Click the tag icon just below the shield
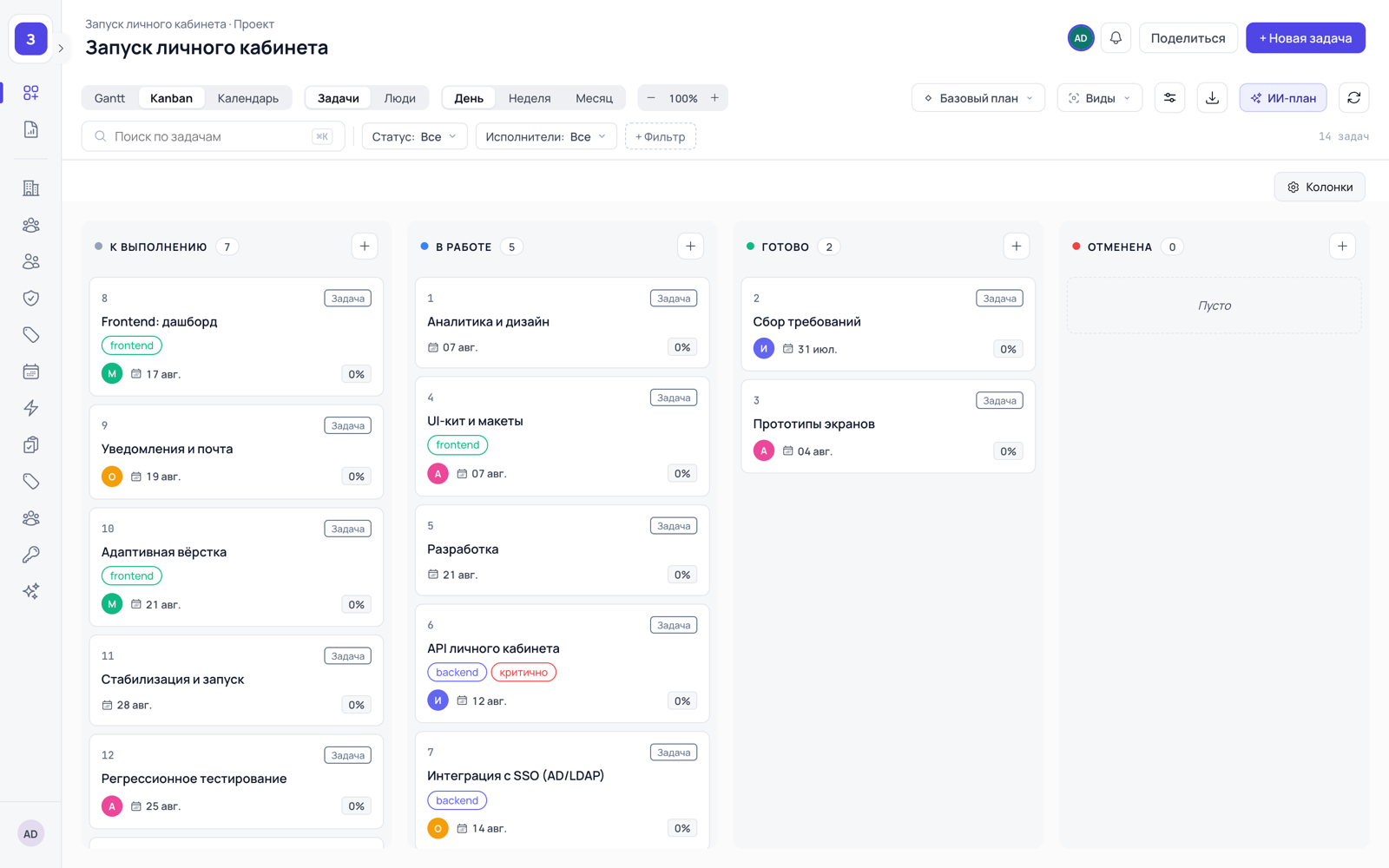The height and width of the screenshot is (868, 1389). [x=31, y=335]
